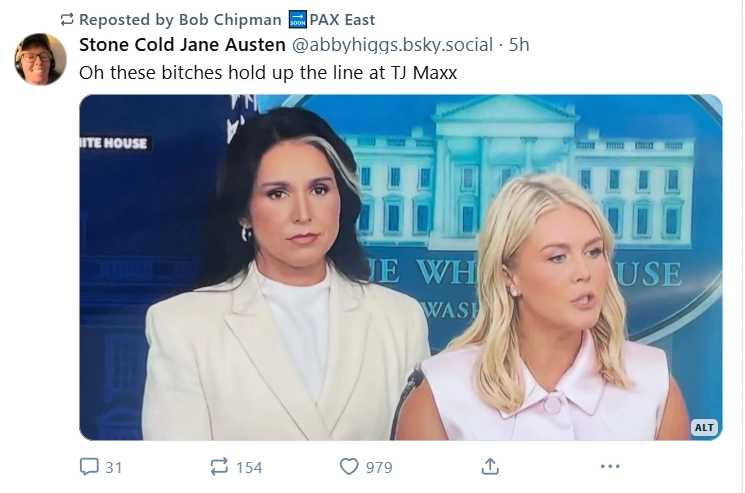Viewport: 745px width, 493px height.
Task: Click the PAX East text in repost line
Action: tap(342, 19)
